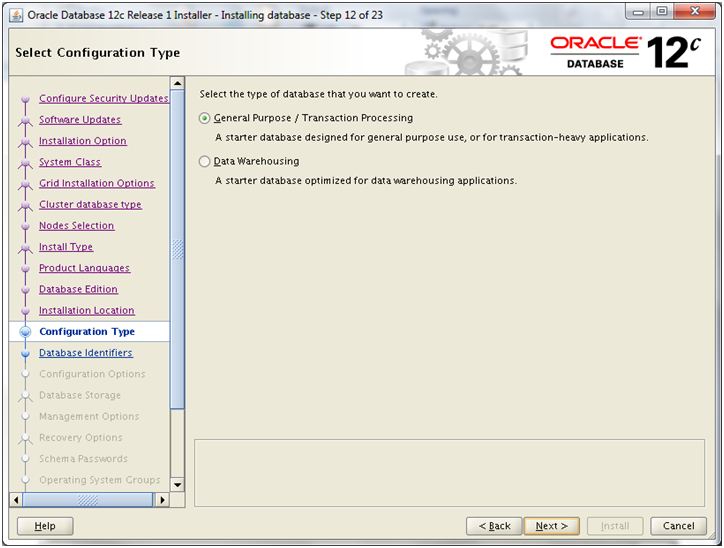Go to the Software Updates step
This screenshot has height=548, width=724.
click(x=80, y=120)
